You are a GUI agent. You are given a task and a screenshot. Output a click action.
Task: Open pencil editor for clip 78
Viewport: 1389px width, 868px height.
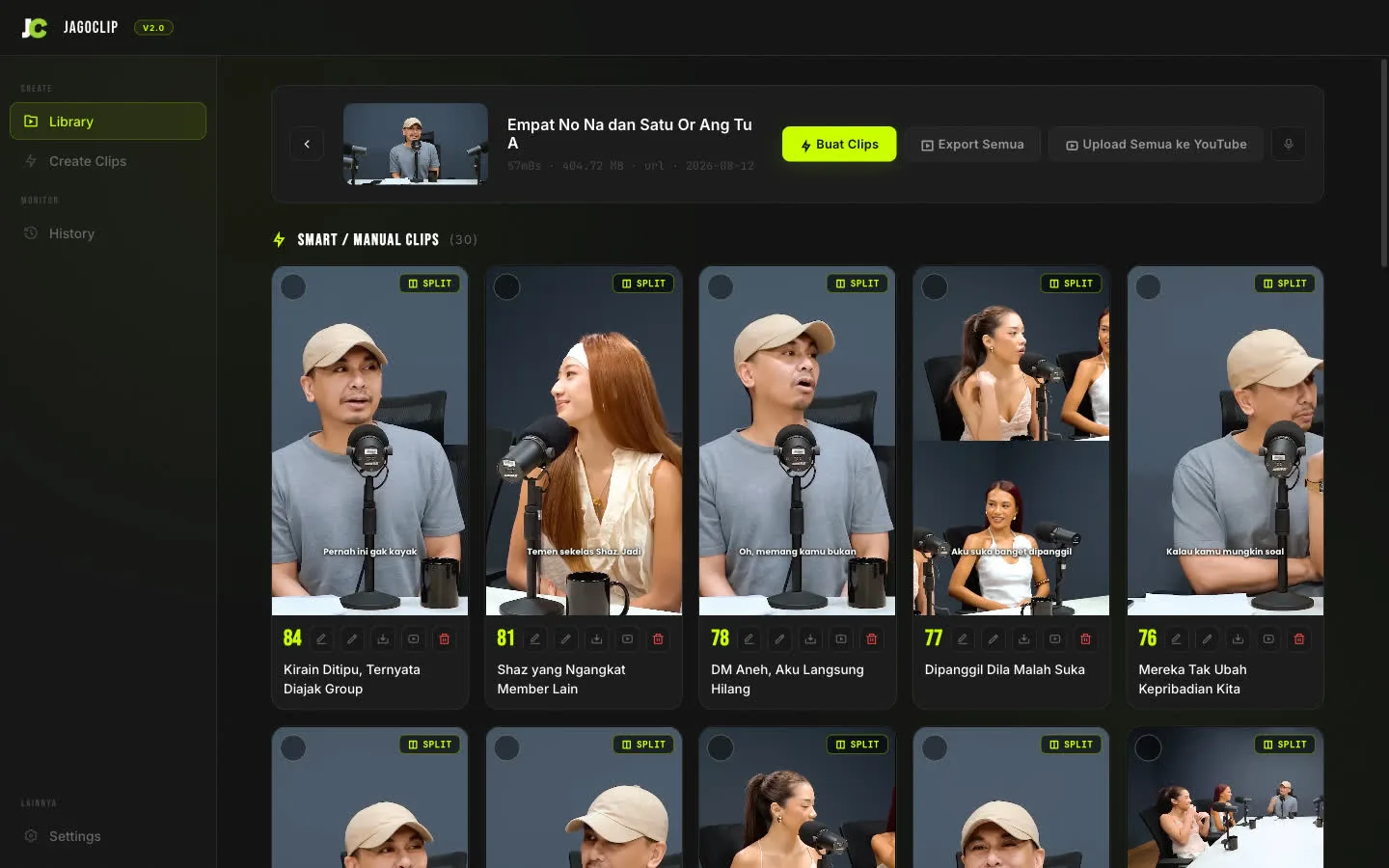779,638
